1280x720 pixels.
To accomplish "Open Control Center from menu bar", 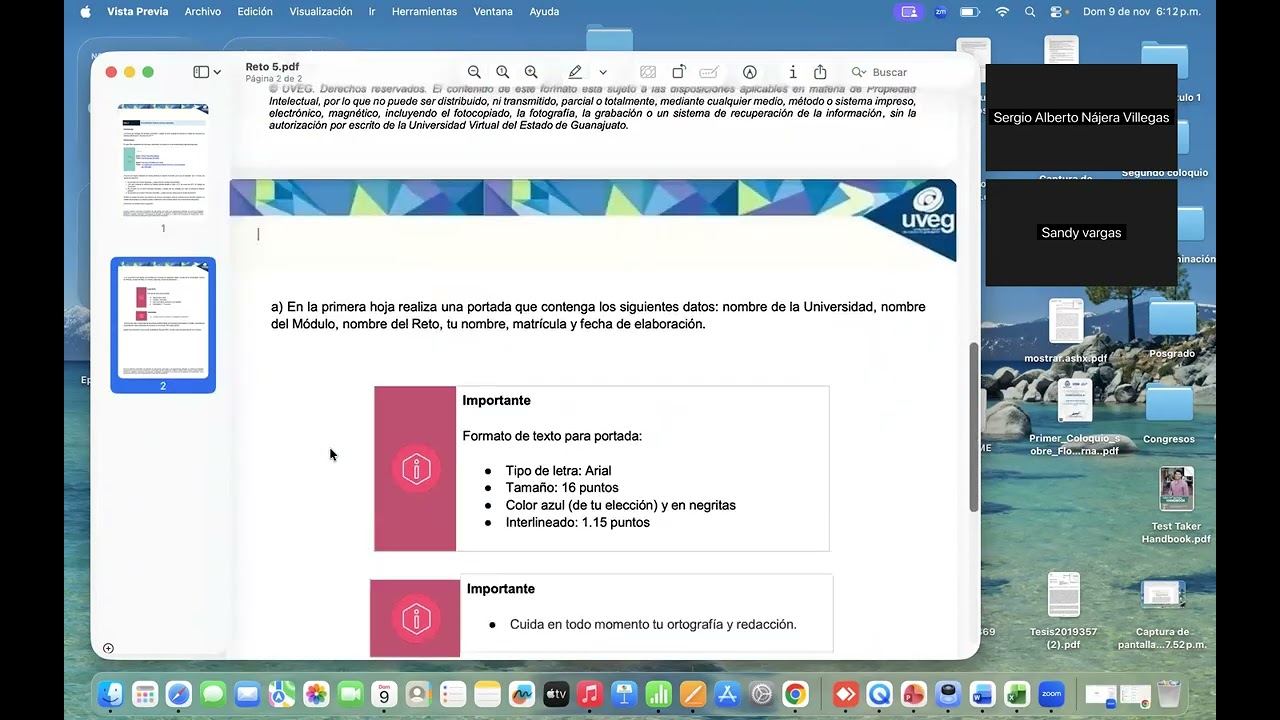I will (x=1057, y=12).
